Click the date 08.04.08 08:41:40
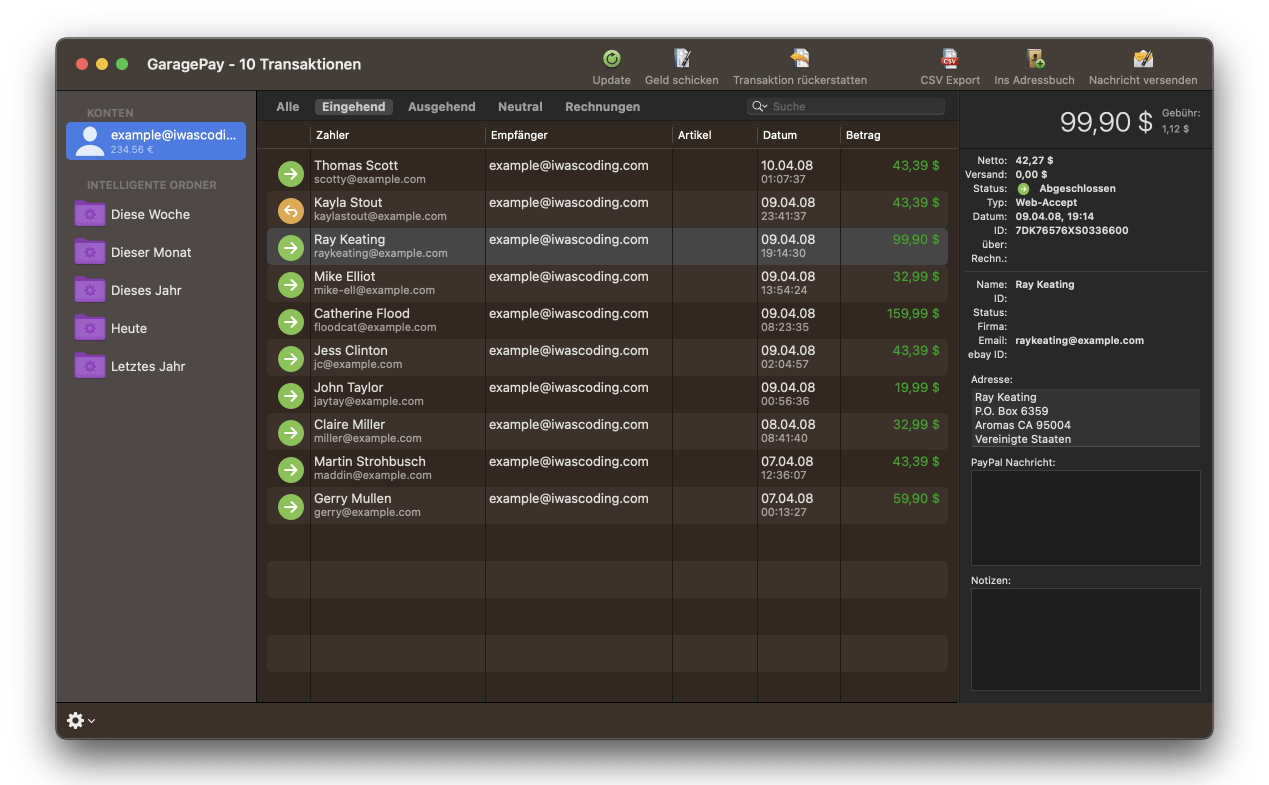This screenshot has width=1269, height=785. (x=787, y=431)
